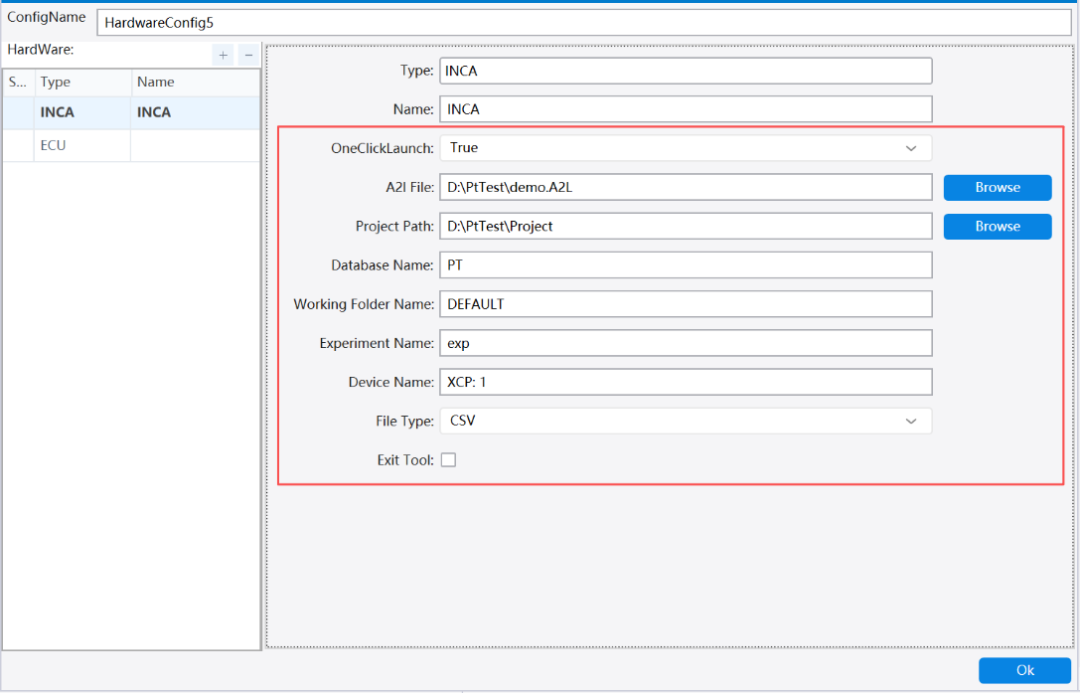Sort by the Name column header
Image resolution: width=1080 pixels, height=693 pixels.
click(x=196, y=82)
